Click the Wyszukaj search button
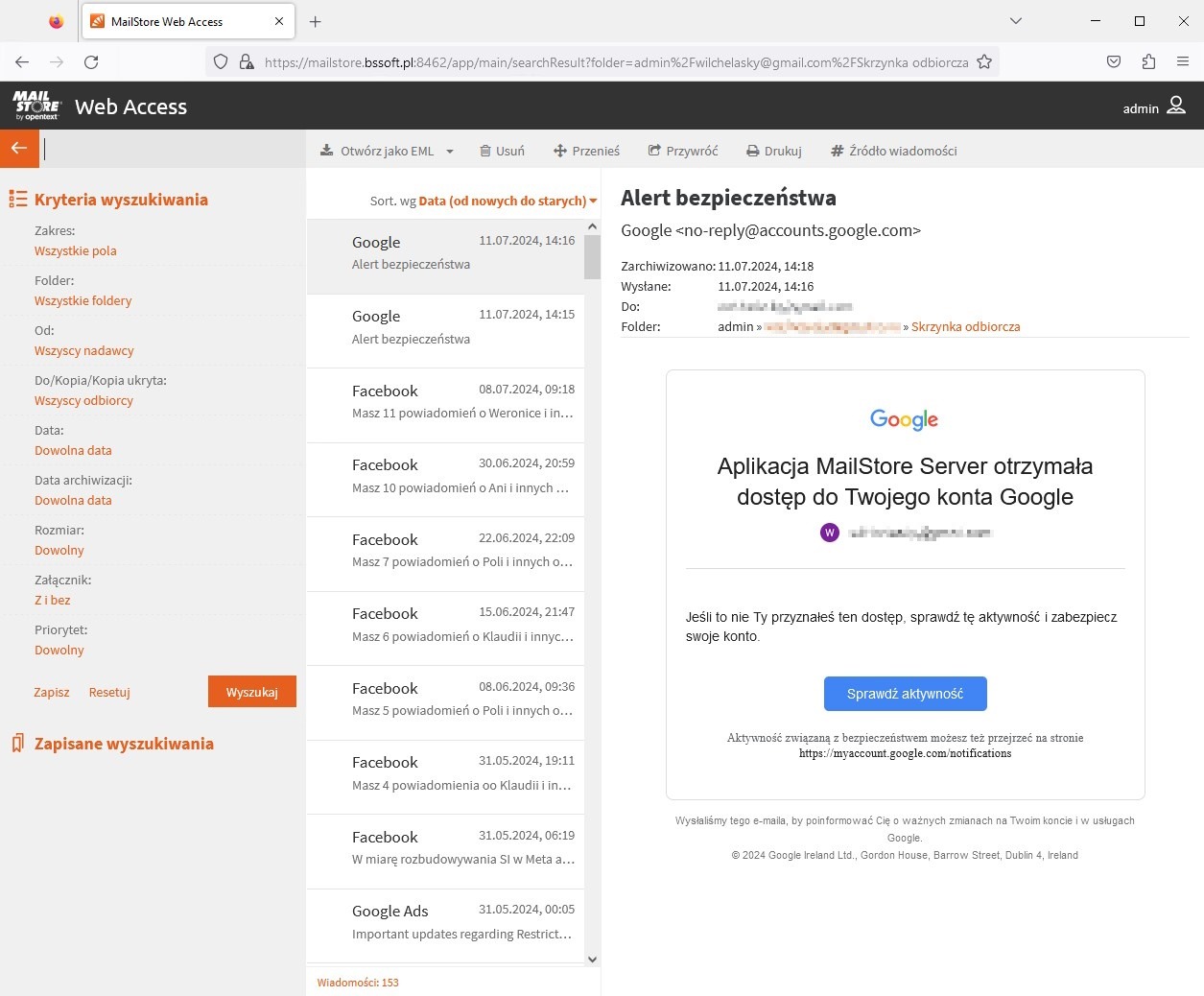 (252, 692)
